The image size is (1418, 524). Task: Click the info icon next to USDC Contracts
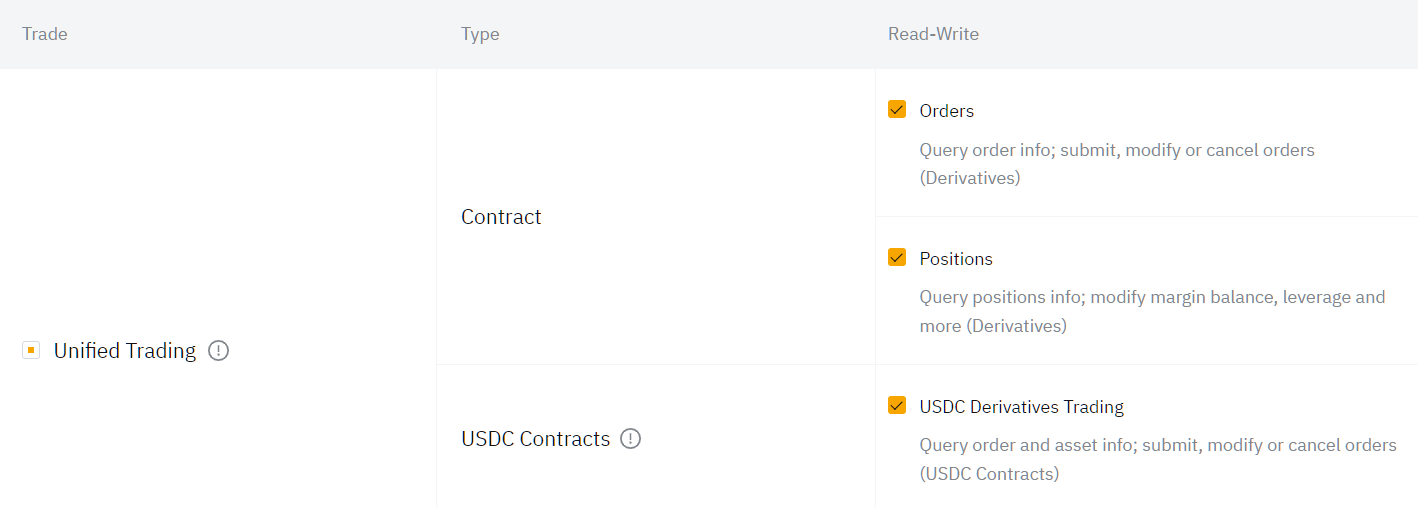point(630,439)
